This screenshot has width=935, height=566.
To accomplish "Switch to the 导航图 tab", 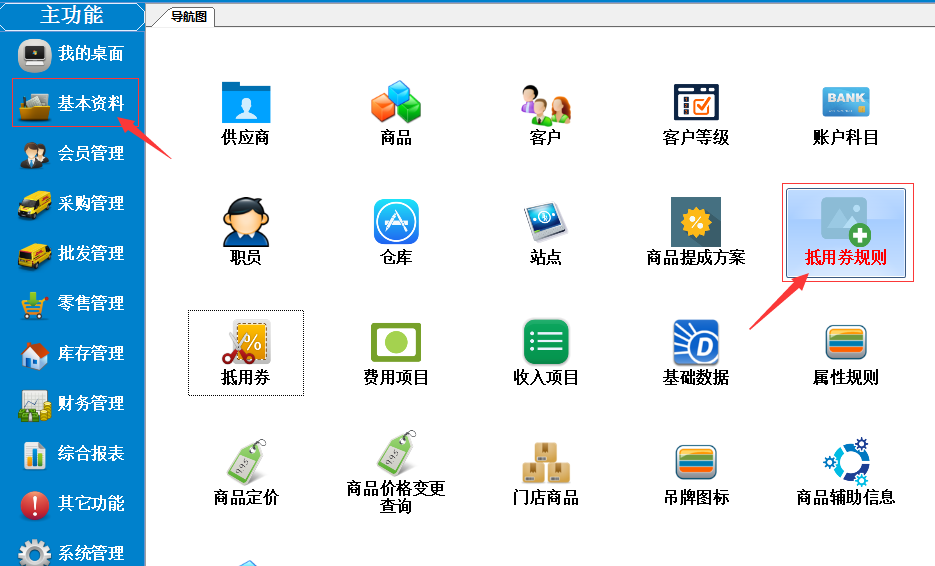I will 188,17.
